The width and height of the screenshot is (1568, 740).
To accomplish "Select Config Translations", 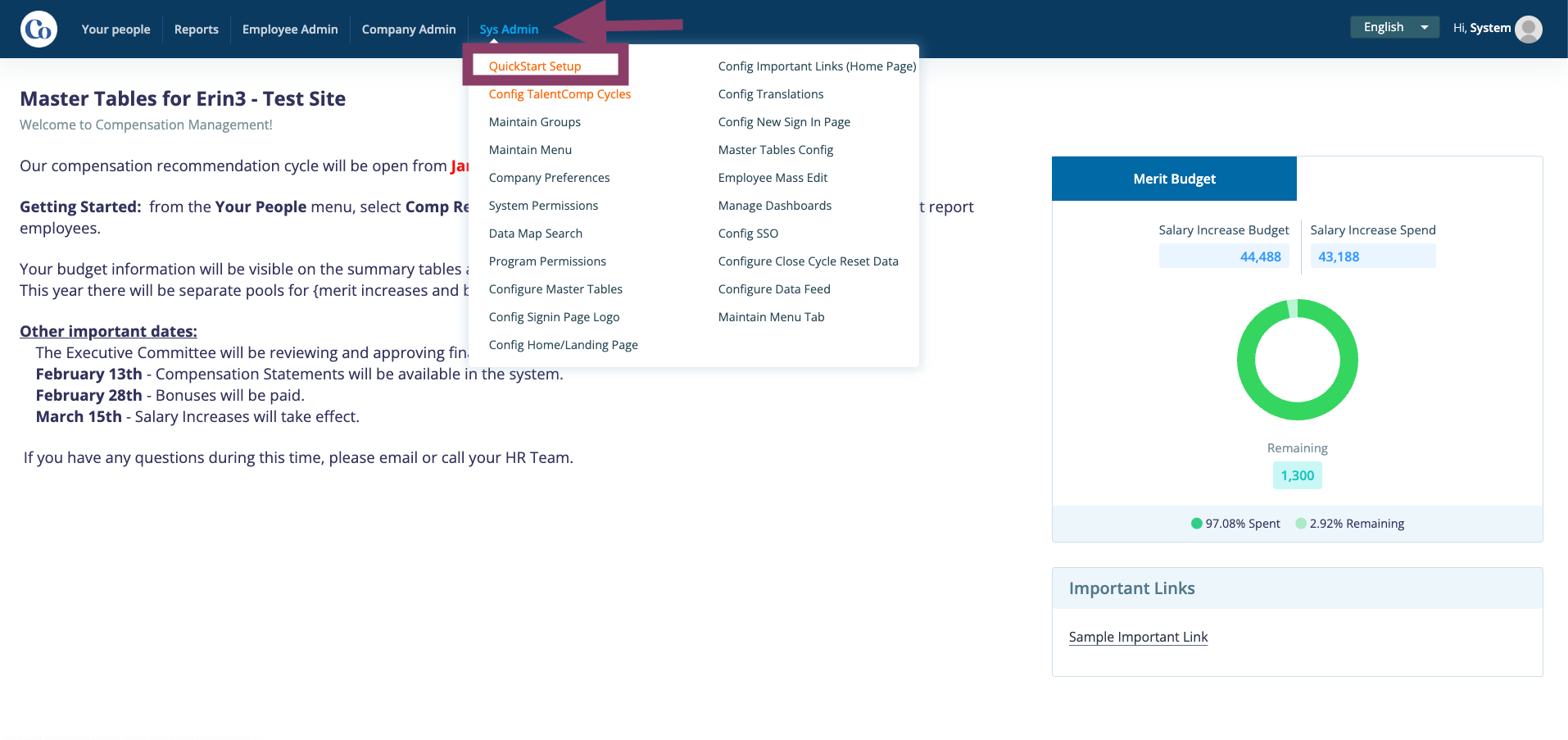I will click(771, 94).
